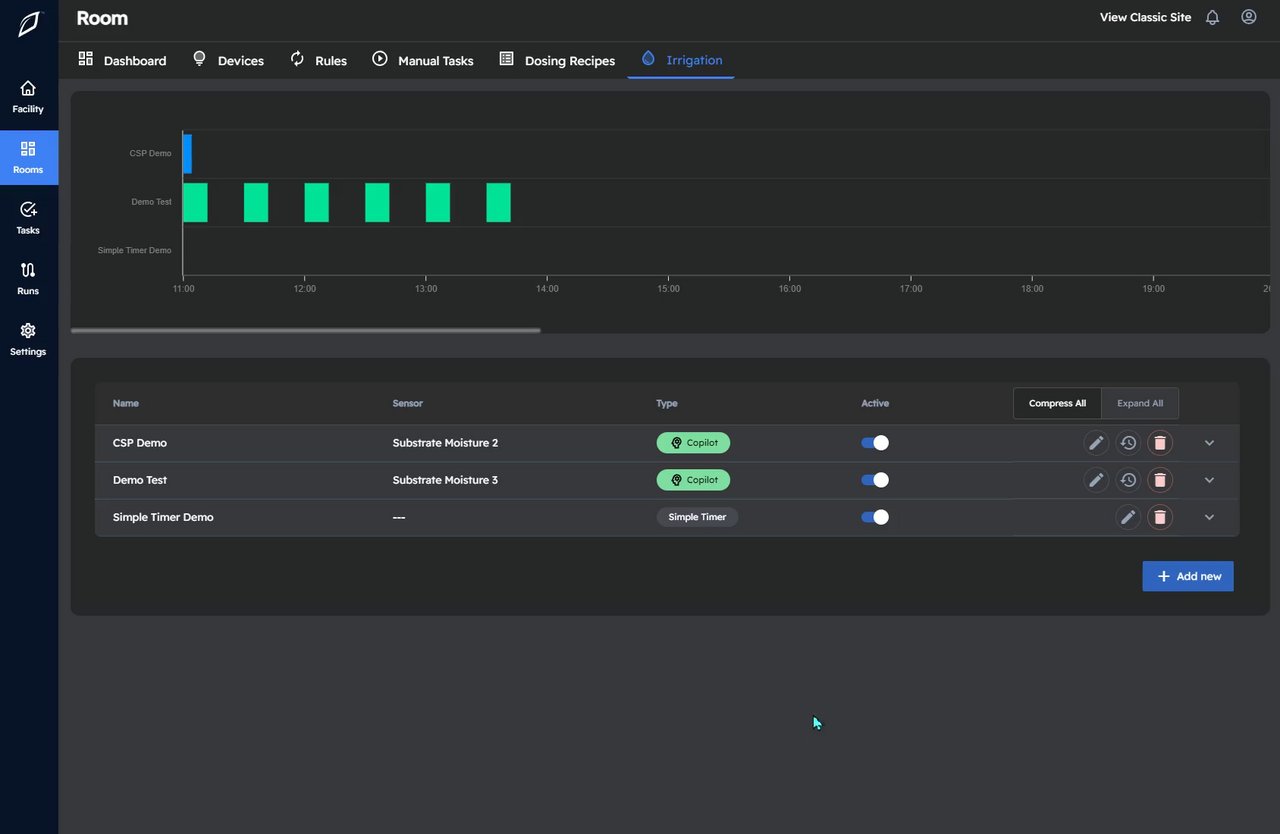Open the Tasks sidebar section
Image resolution: width=1280 pixels, height=834 pixels.
tap(28, 218)
